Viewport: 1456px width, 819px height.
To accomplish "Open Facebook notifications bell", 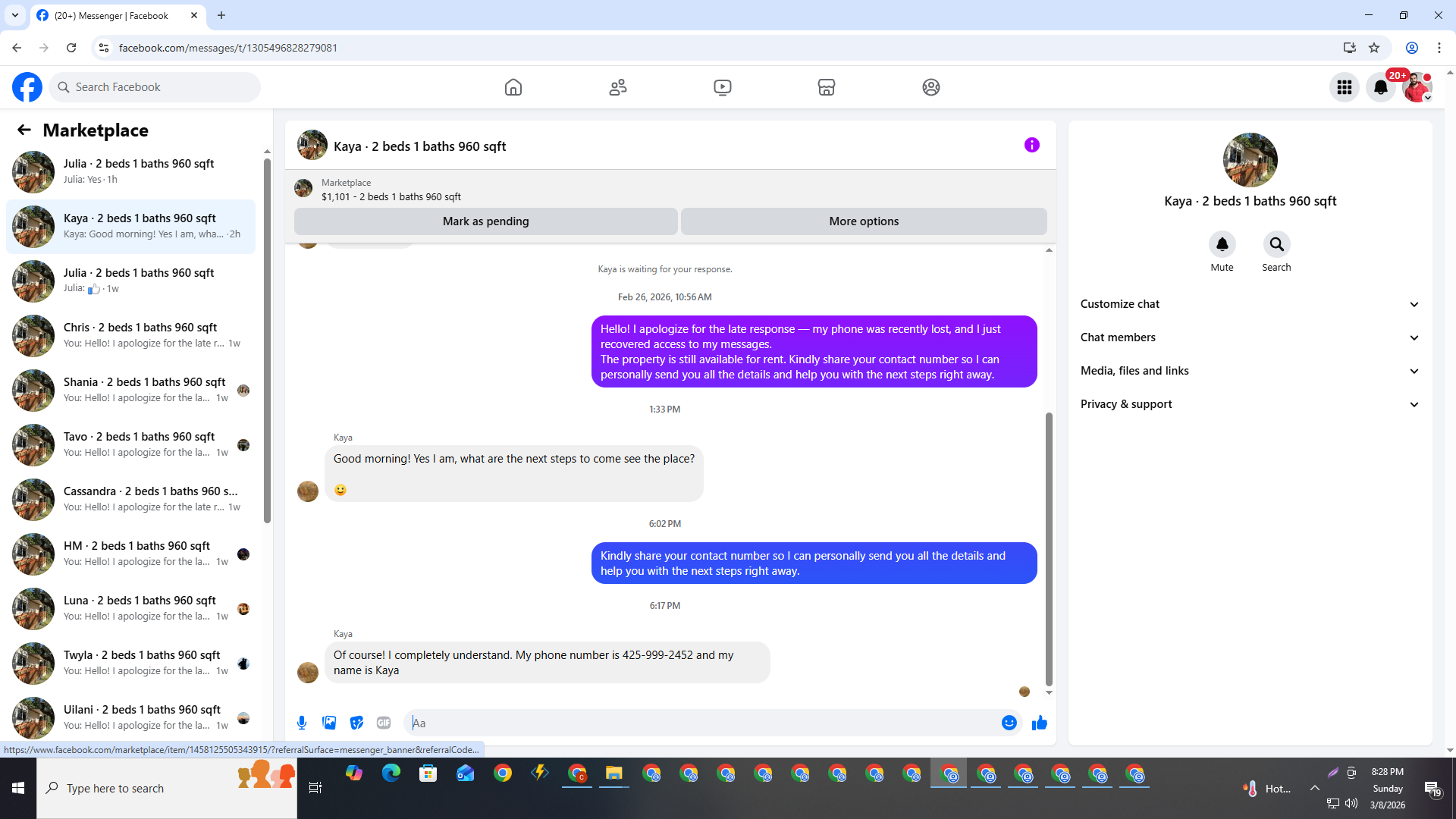I will pos(1380,87).
